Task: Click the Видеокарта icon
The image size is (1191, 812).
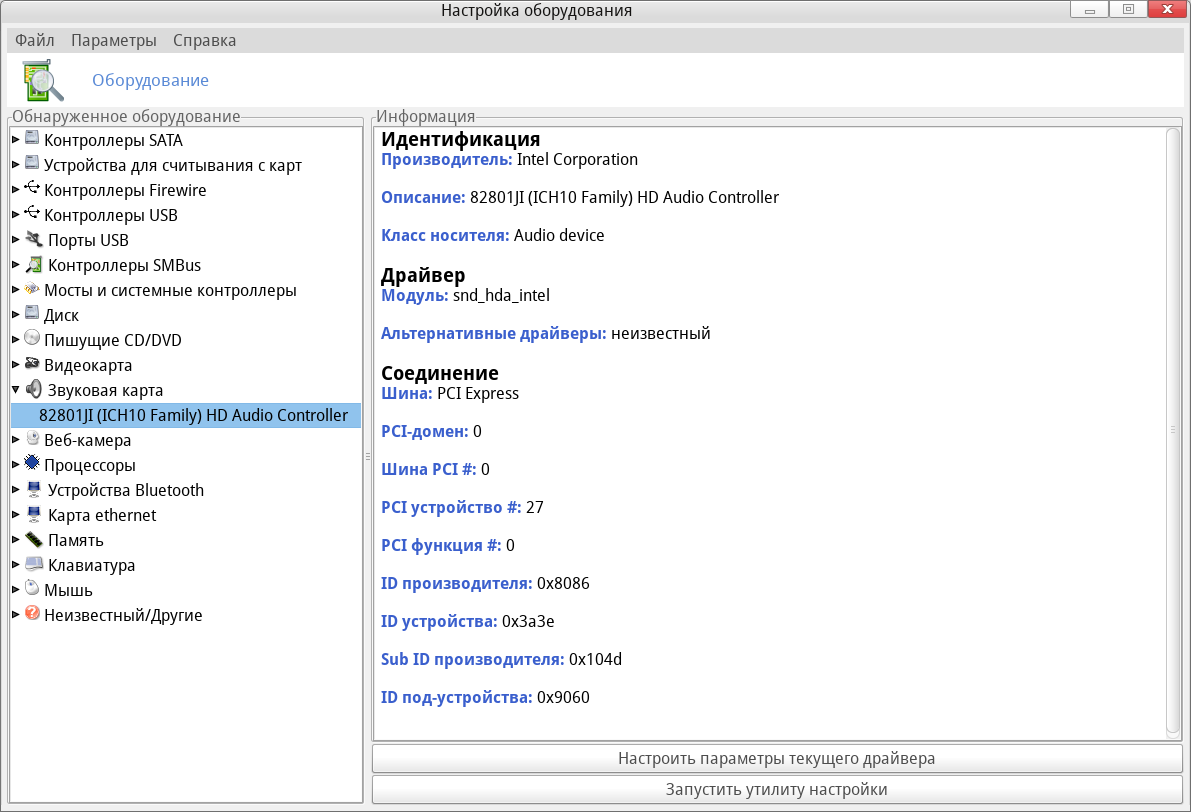Action: point(32,364)
